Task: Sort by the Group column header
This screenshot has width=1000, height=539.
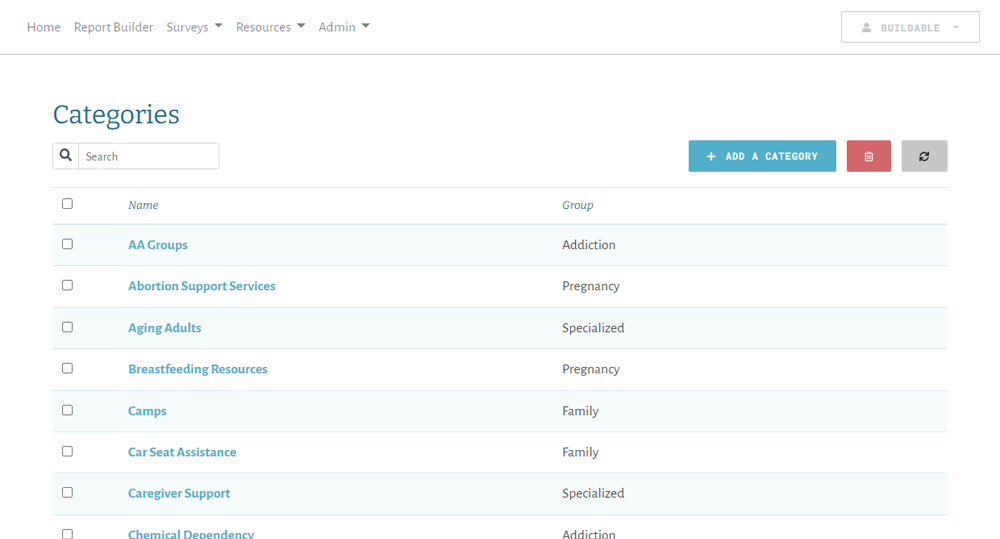Action: tap(577, 205)
